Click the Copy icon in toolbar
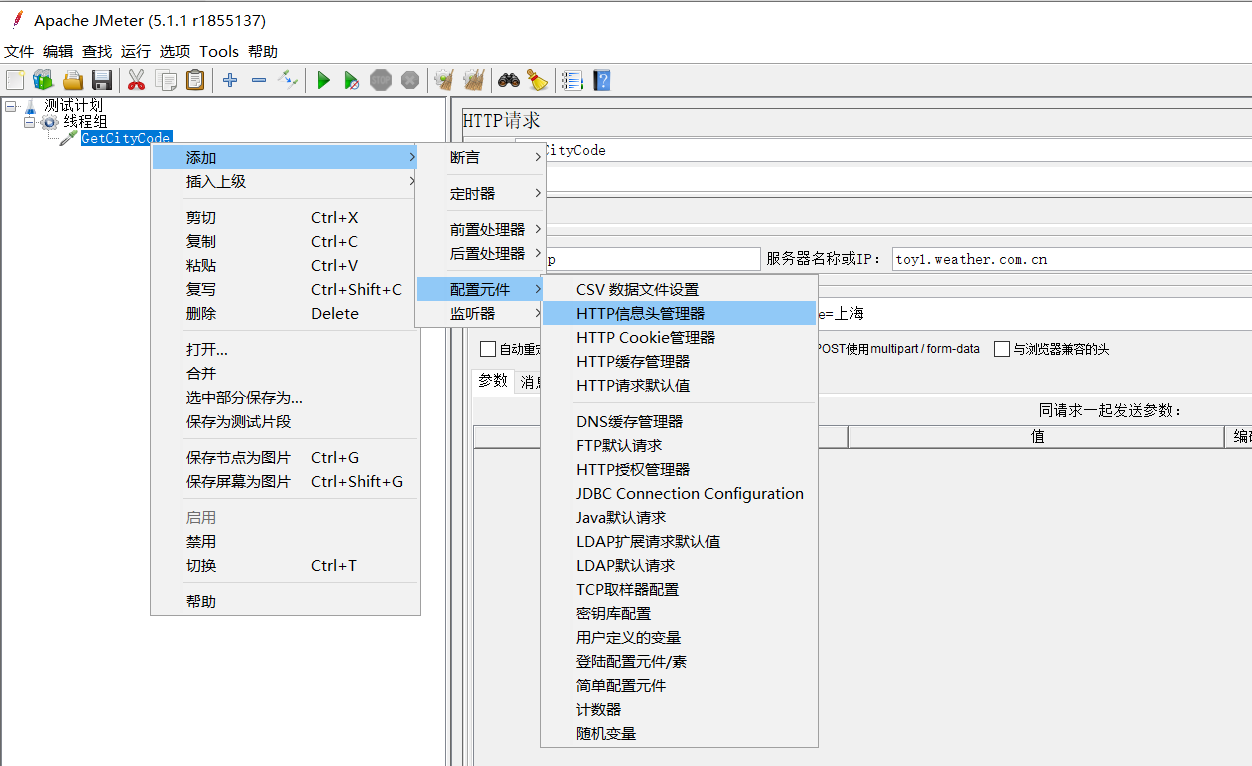1252x766 pixels. 166,80
